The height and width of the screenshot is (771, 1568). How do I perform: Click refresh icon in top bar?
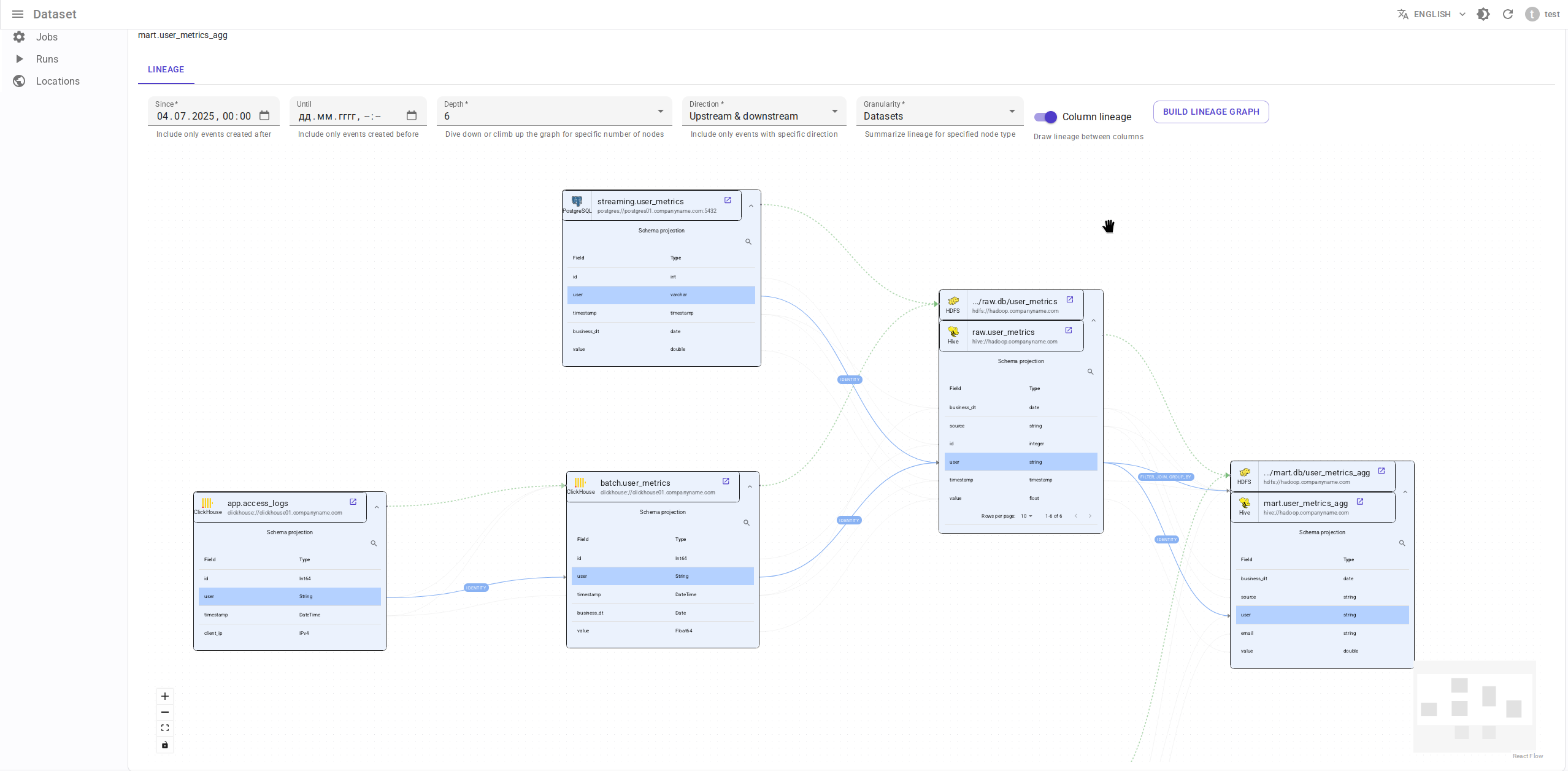1508,14
